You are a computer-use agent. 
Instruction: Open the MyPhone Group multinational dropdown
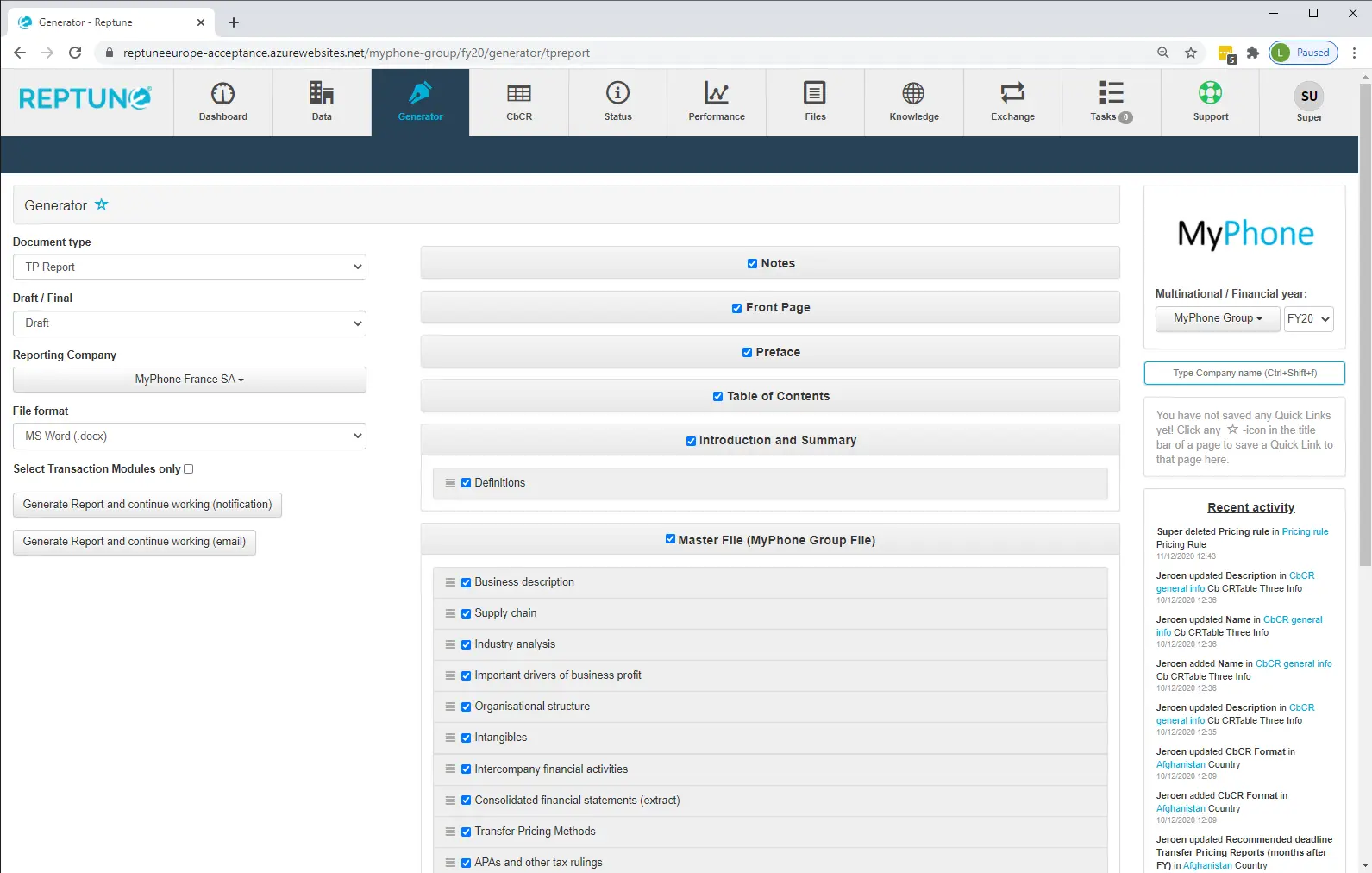point(1218,318)
